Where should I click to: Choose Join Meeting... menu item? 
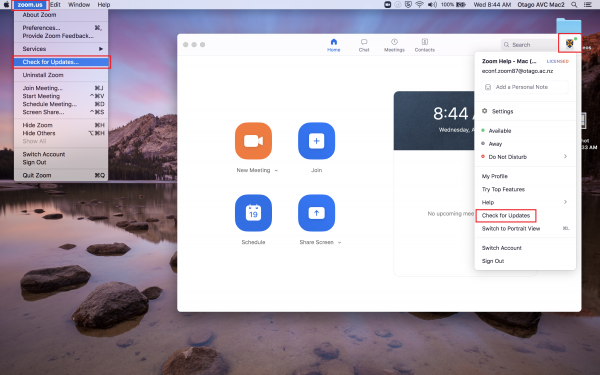[x=61, y=88]
